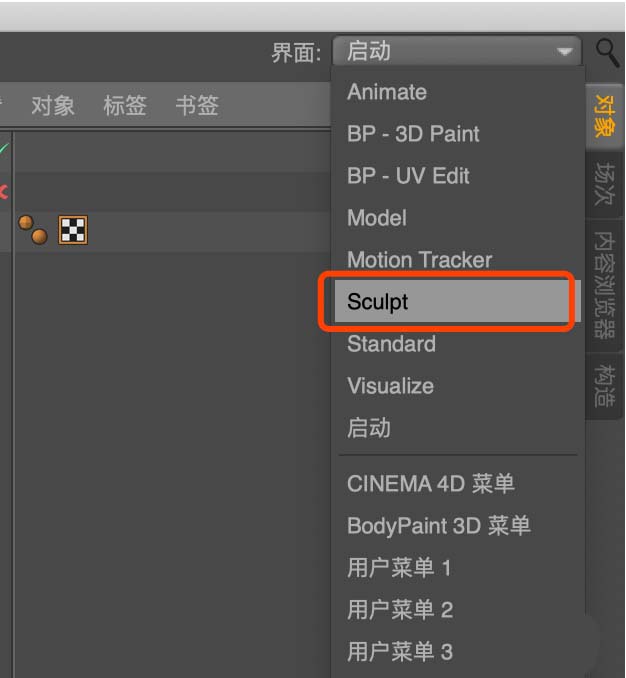626x678 pixels.
Task: Select the Sculpt layout
Action: [378, 302]
